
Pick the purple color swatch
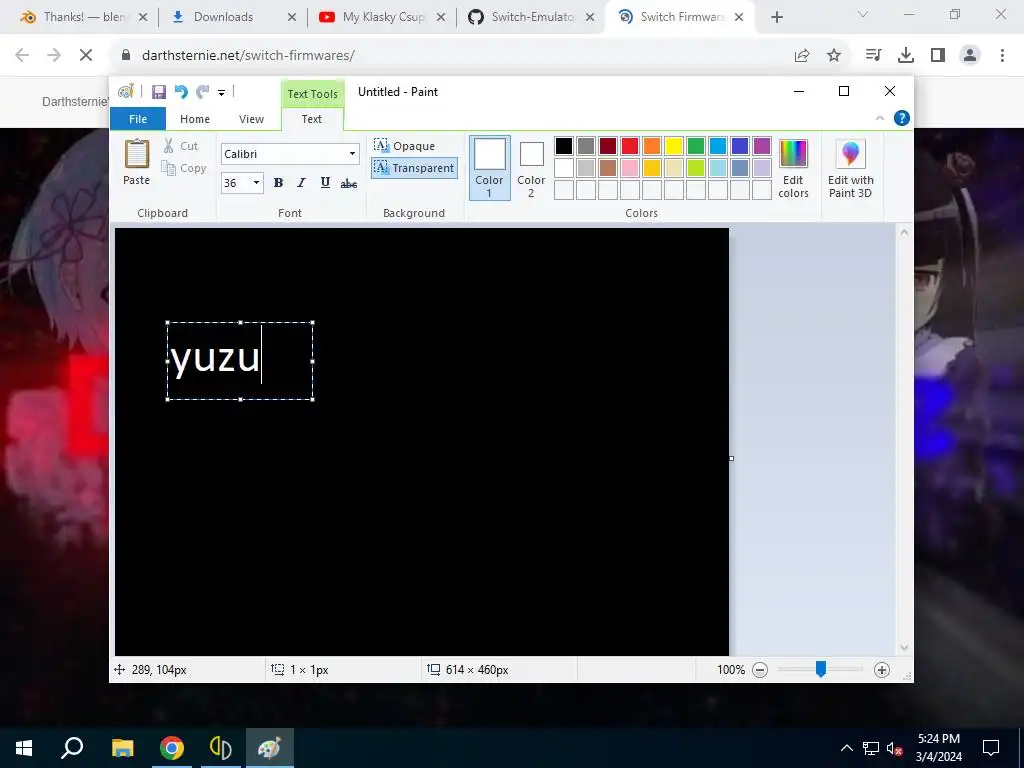click(x=761, y=146)
